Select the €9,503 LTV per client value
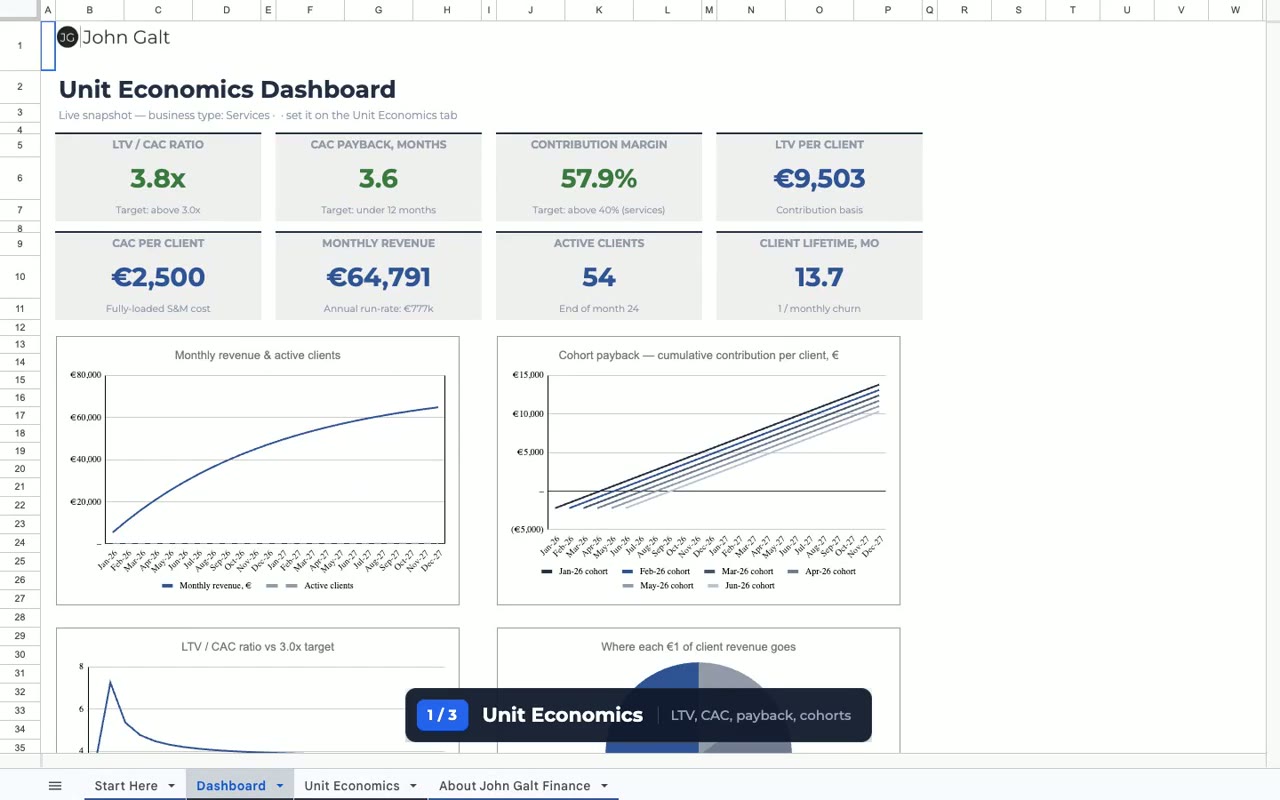Viewport: 1280px width, 800px height. 819,178
